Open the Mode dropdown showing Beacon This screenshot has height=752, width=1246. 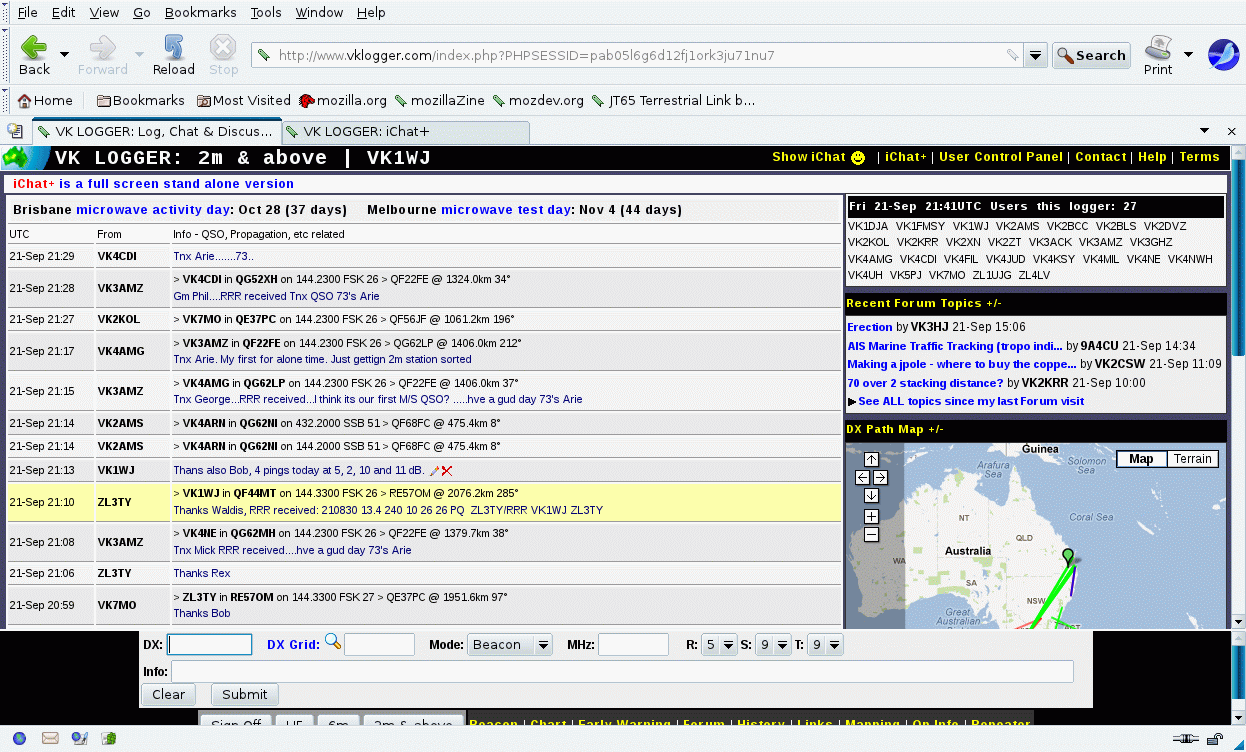(510, 644)
